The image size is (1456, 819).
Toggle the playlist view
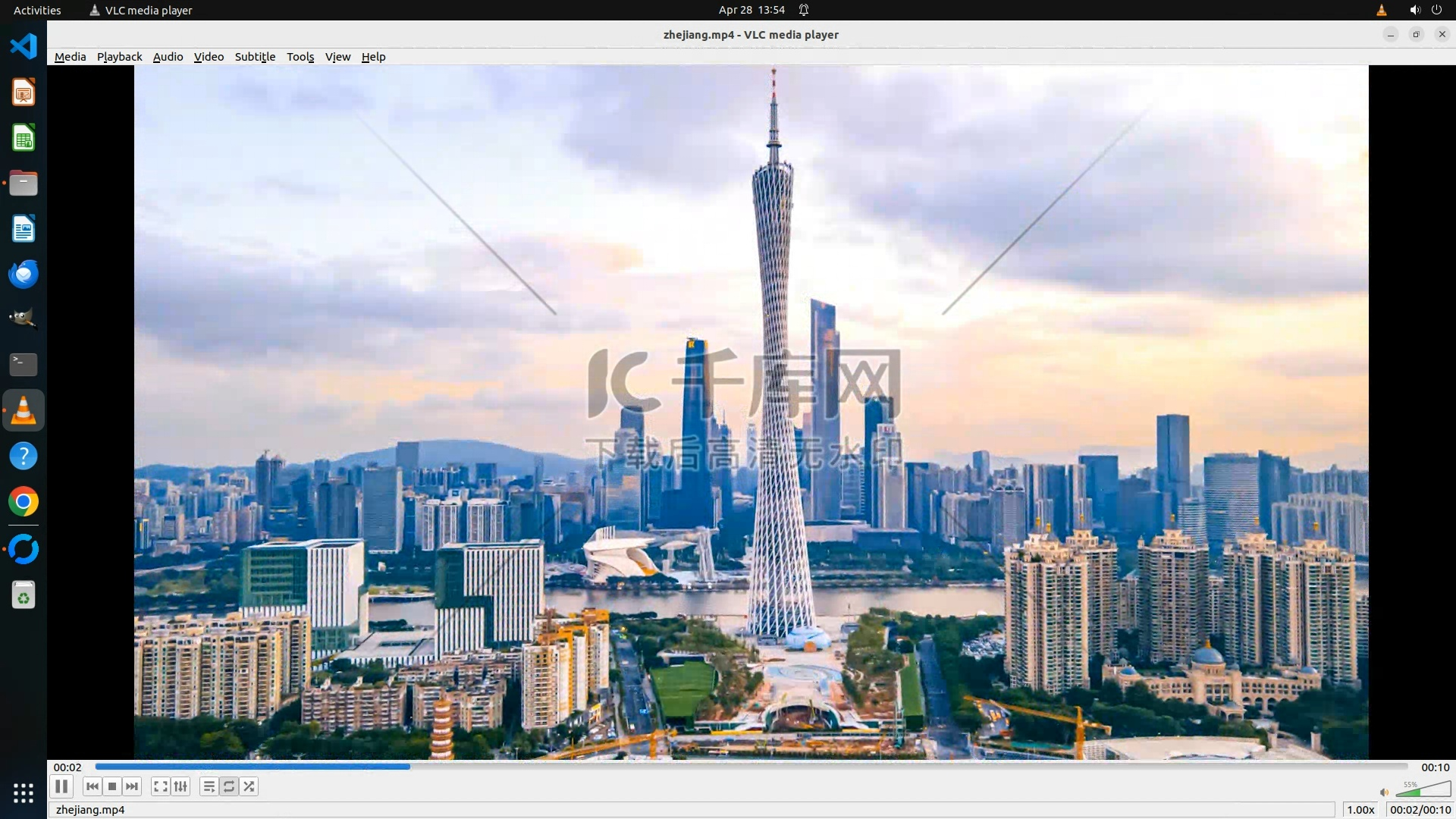pos(209,786)
